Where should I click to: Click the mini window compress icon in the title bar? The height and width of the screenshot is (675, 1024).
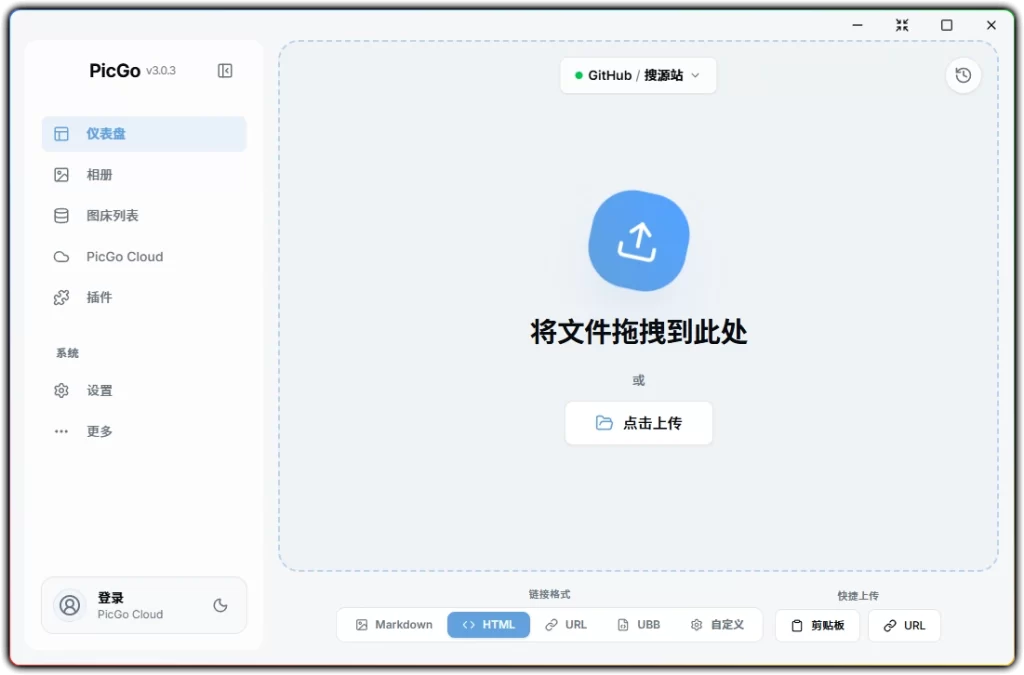[902, 25]
